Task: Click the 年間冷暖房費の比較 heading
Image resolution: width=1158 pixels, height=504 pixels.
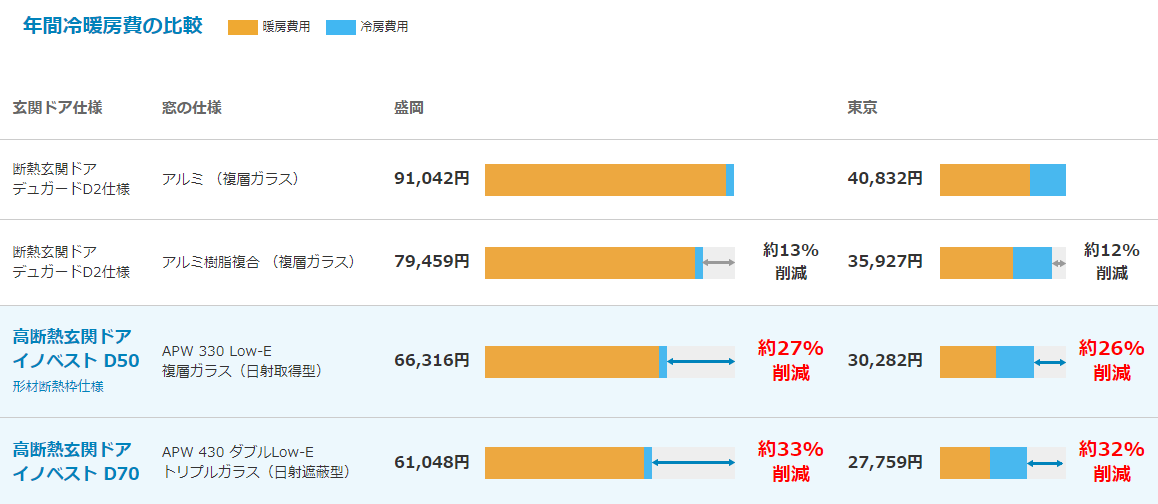Action: (112, 26)
